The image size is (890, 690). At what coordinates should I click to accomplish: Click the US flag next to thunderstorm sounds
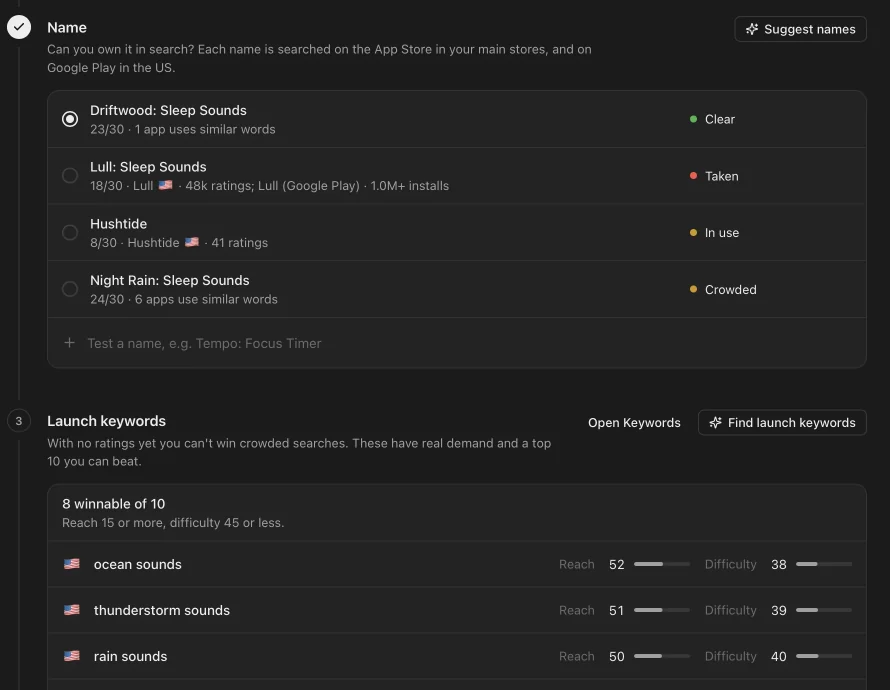tap(72, 609)
